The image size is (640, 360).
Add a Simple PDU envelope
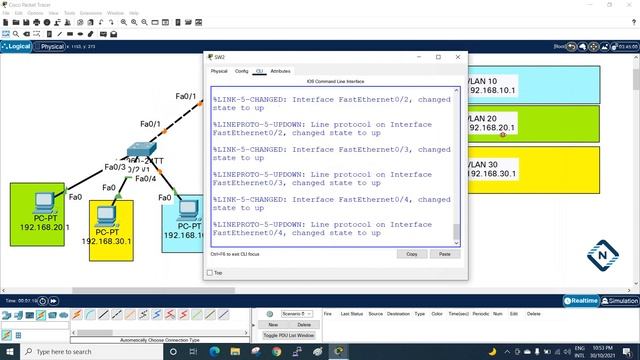click(x=103, y=34)
